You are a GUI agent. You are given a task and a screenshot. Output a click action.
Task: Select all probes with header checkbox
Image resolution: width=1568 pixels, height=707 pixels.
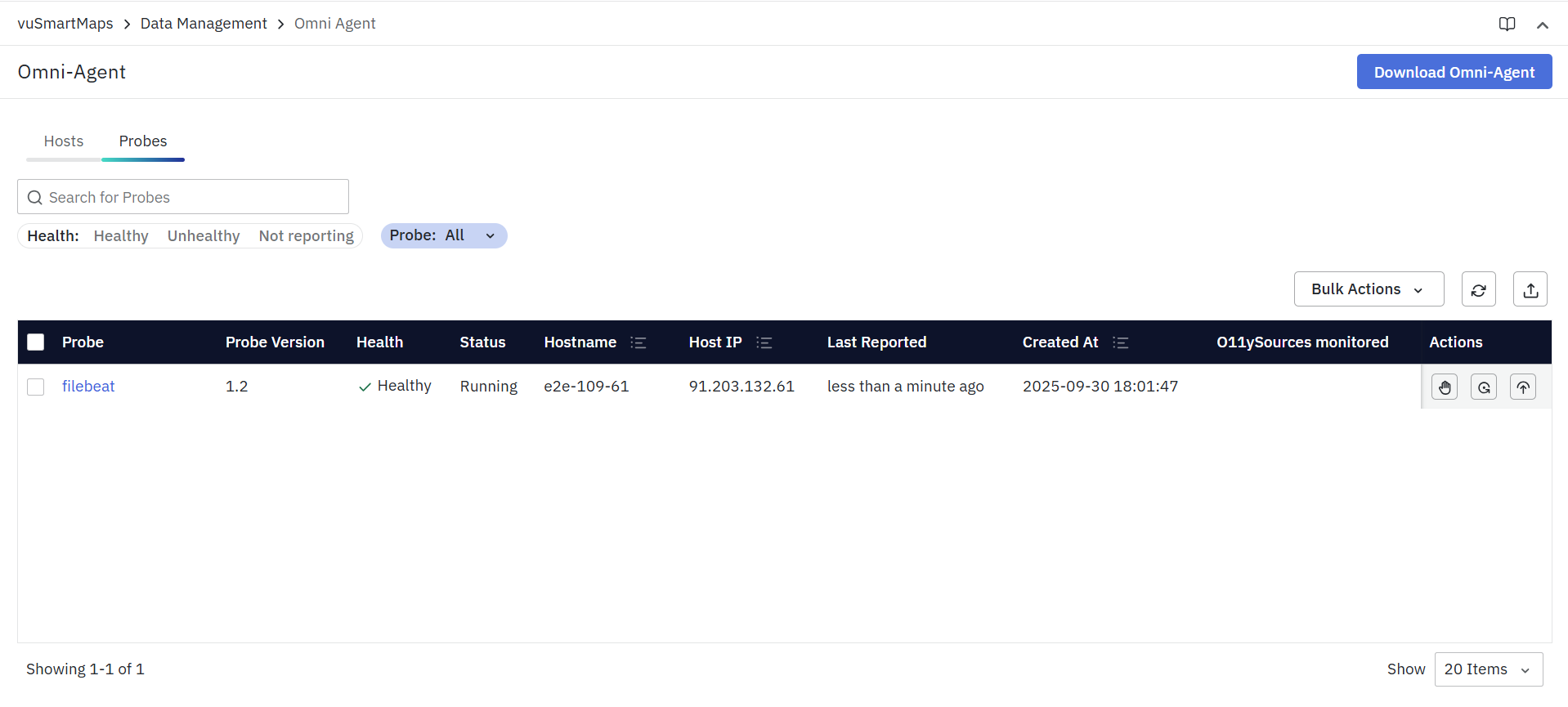click(x=36, y=342)
